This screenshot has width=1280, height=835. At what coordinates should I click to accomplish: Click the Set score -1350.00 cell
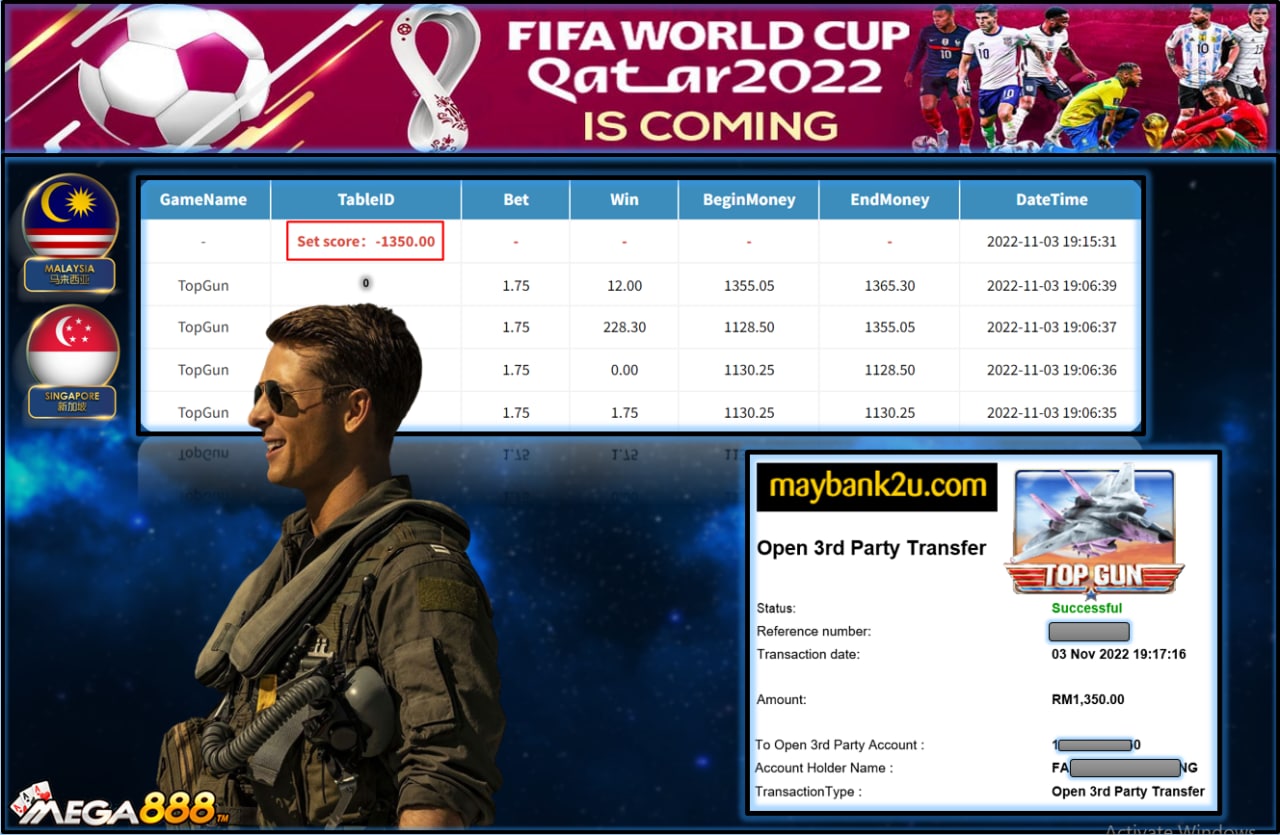(x=365, y=241)
